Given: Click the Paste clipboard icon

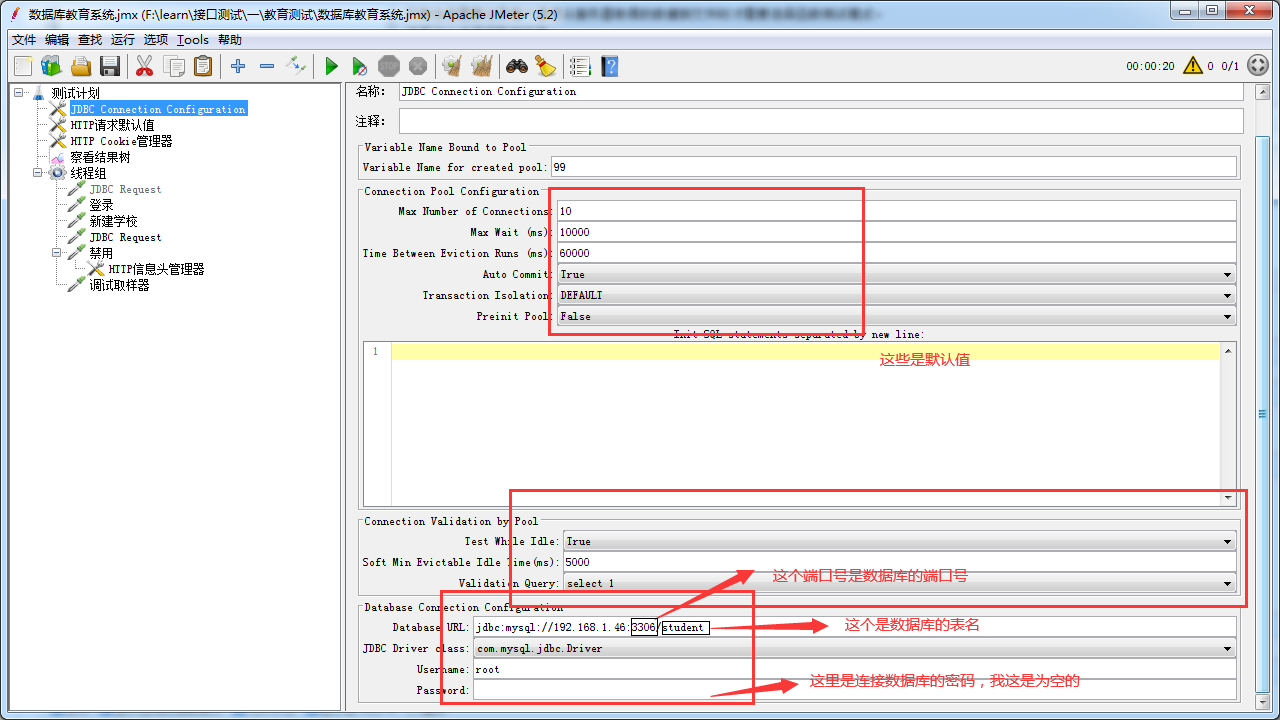Looking at the screenshot, I should (x=203, y=66).
